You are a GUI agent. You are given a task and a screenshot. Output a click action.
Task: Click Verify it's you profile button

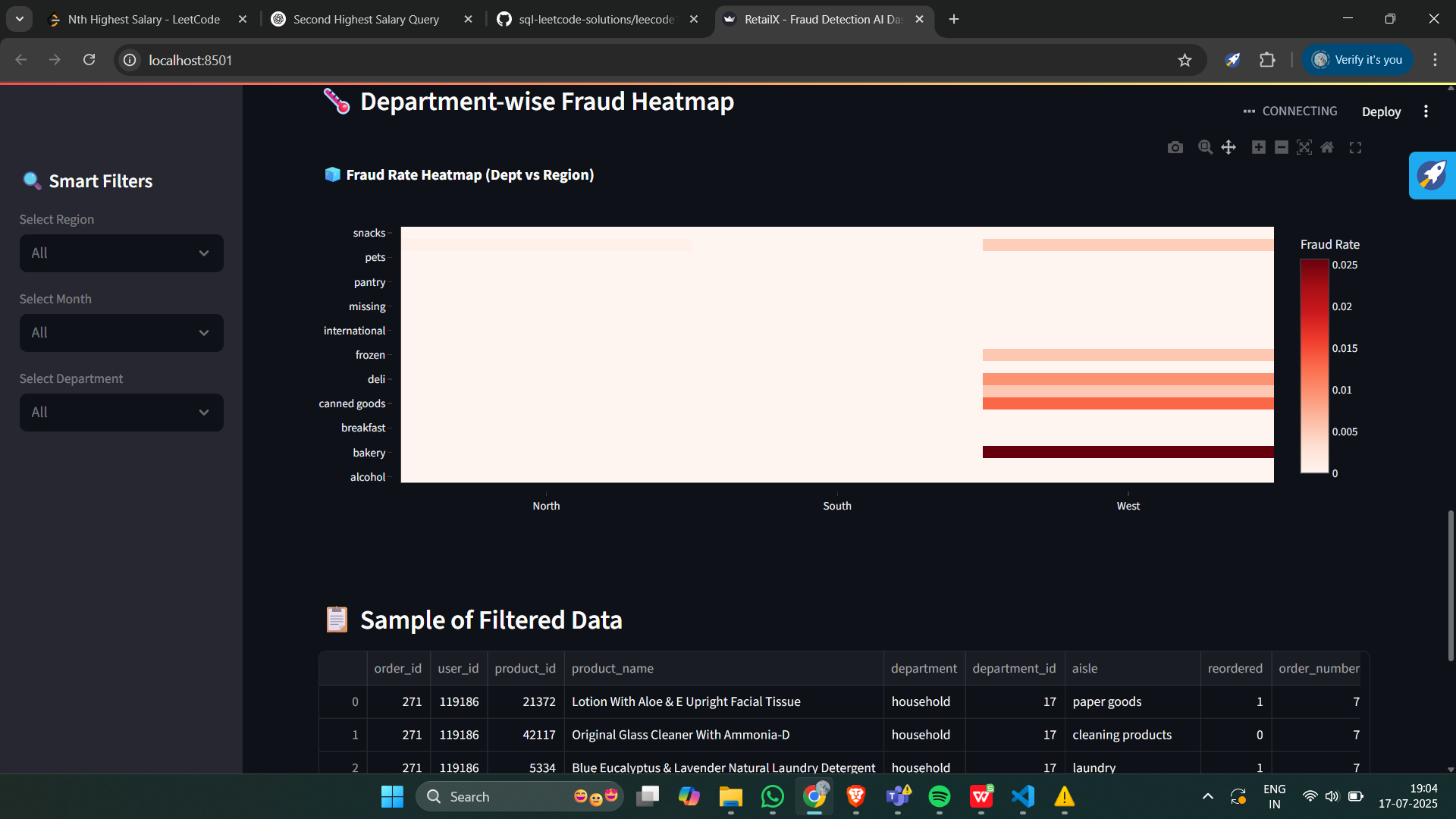point(1357,60)
